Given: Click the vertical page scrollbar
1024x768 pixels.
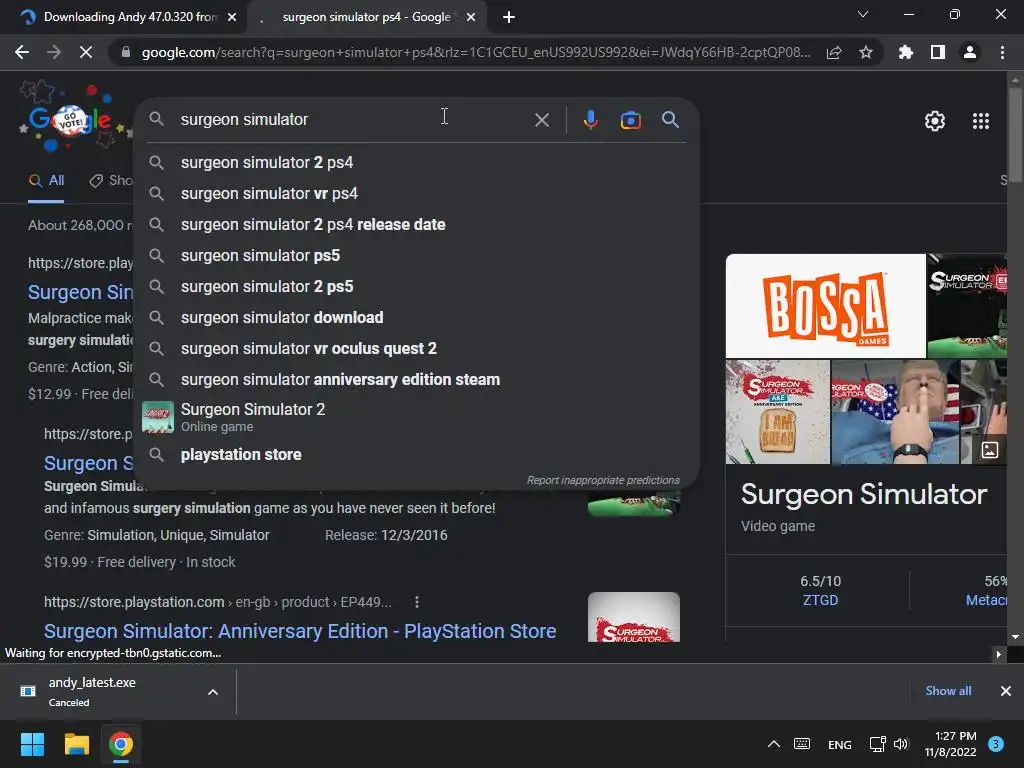Looking at the screenshot, I should pos(1015,135).
